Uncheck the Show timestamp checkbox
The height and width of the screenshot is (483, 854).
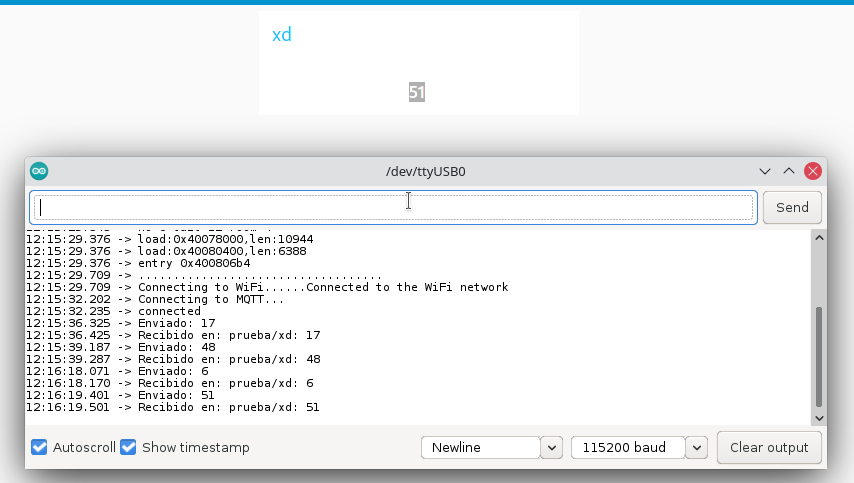pos(128,447)
